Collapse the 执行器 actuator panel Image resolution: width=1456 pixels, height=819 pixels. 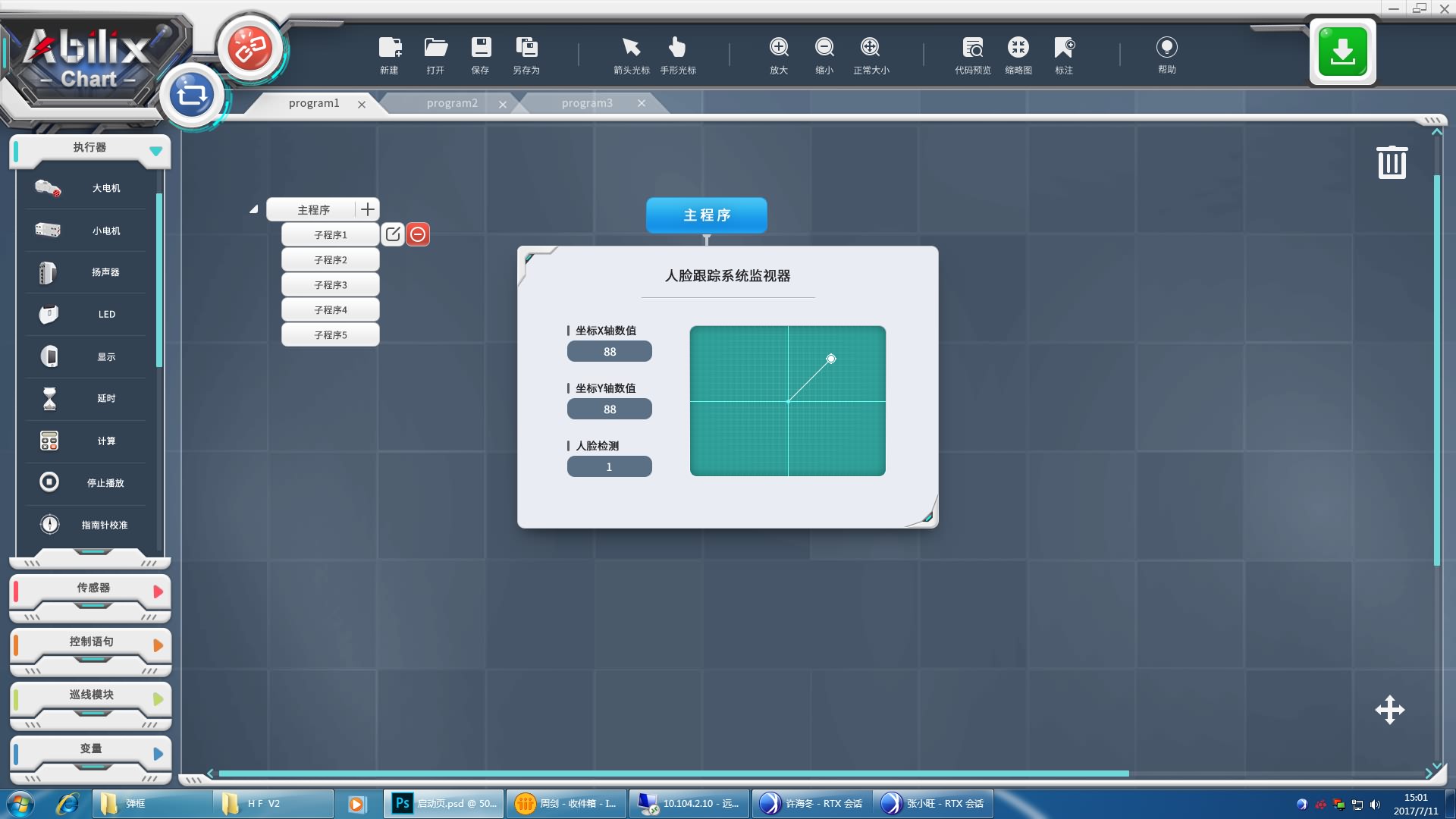coord(156,151)
